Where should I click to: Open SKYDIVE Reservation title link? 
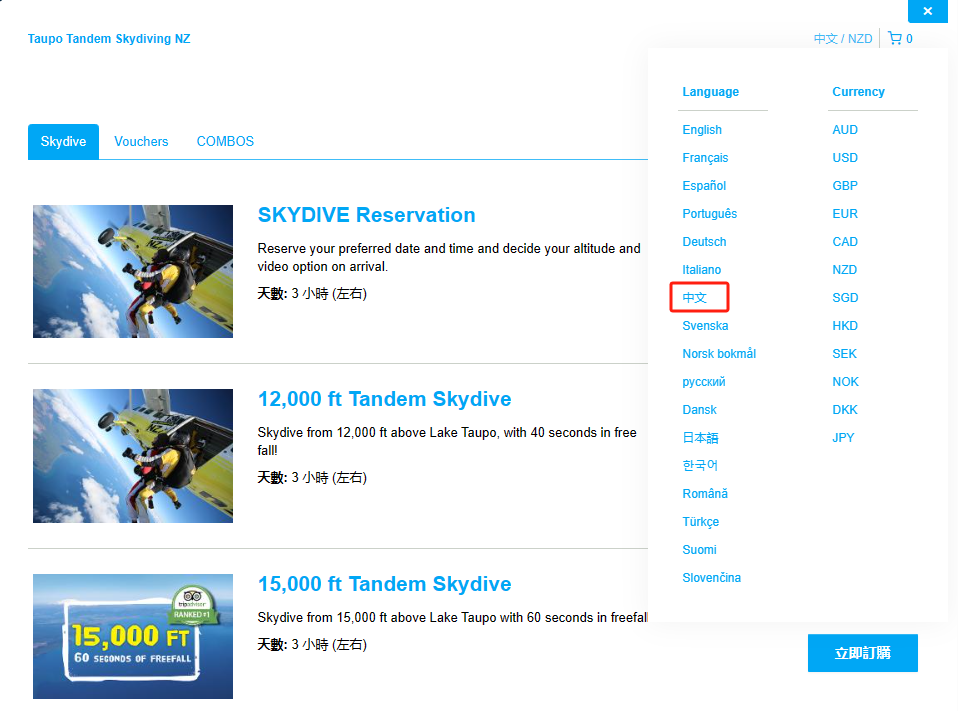(367, 215)
